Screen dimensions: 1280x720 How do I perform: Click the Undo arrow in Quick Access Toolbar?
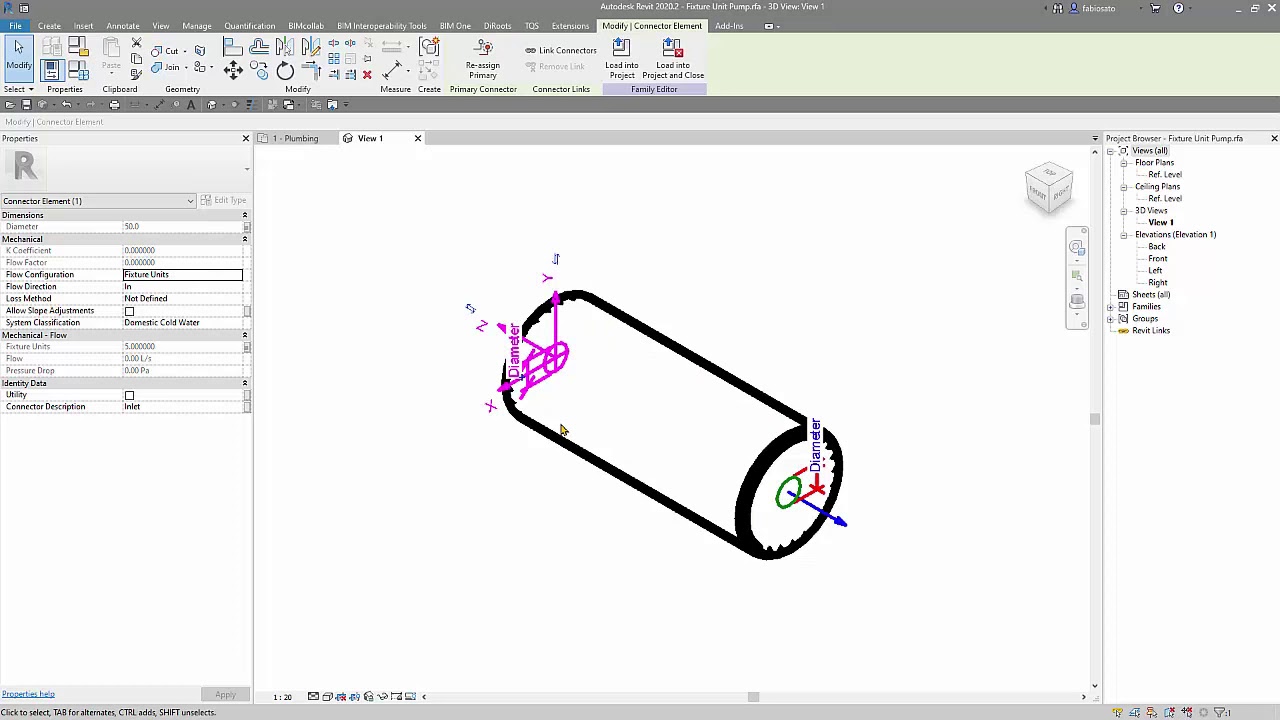click(x=66, y=104)
